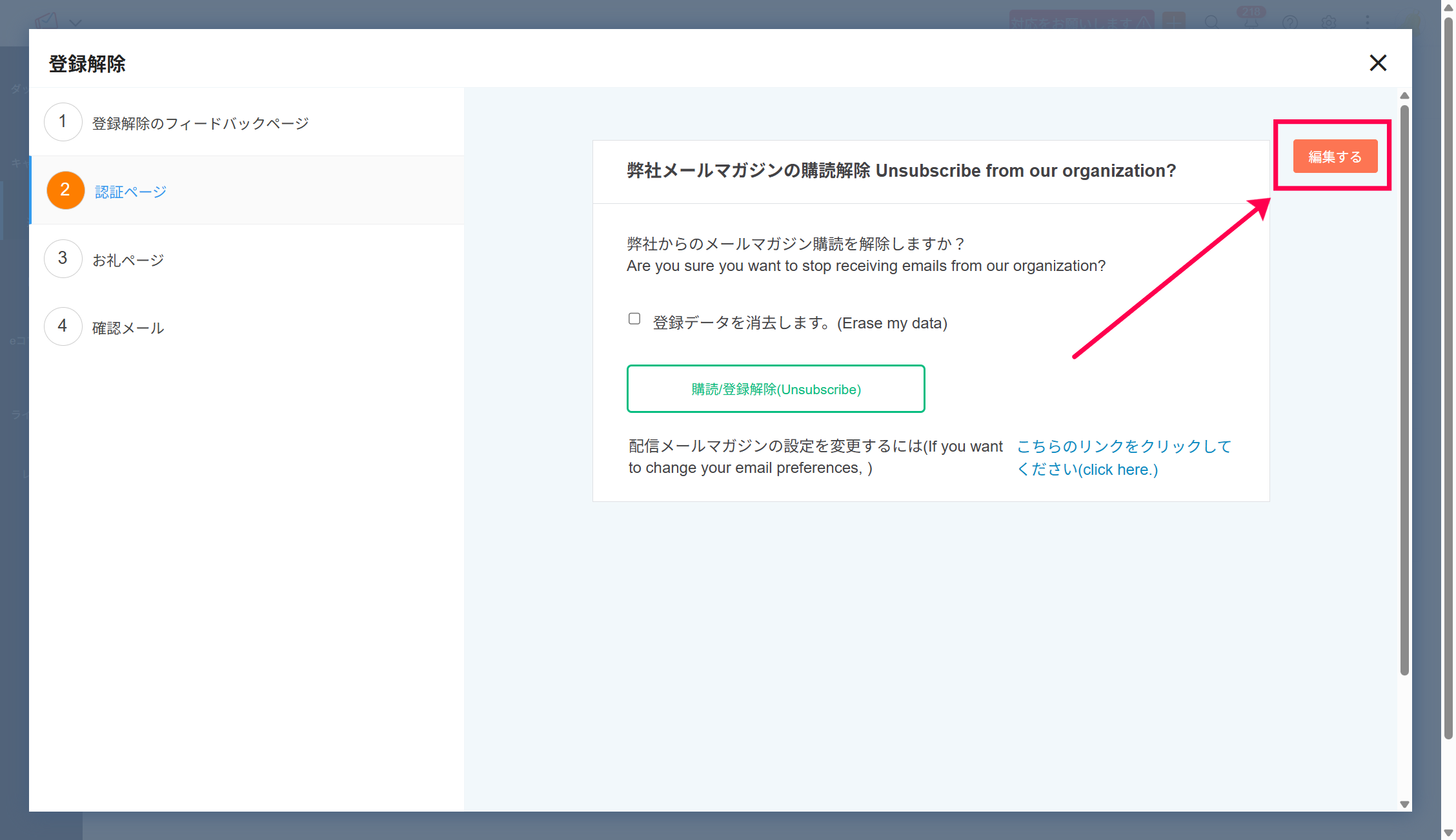Click the dialog scrollbar up arrow
This screenshot has width=1456, height=840.
click(x=1404, y=96)
